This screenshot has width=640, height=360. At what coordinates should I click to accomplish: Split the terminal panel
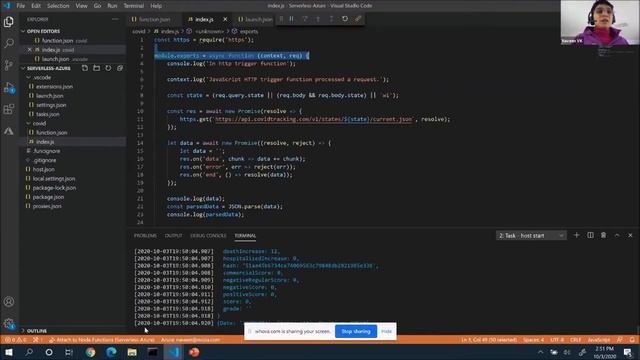click(590, 236)
